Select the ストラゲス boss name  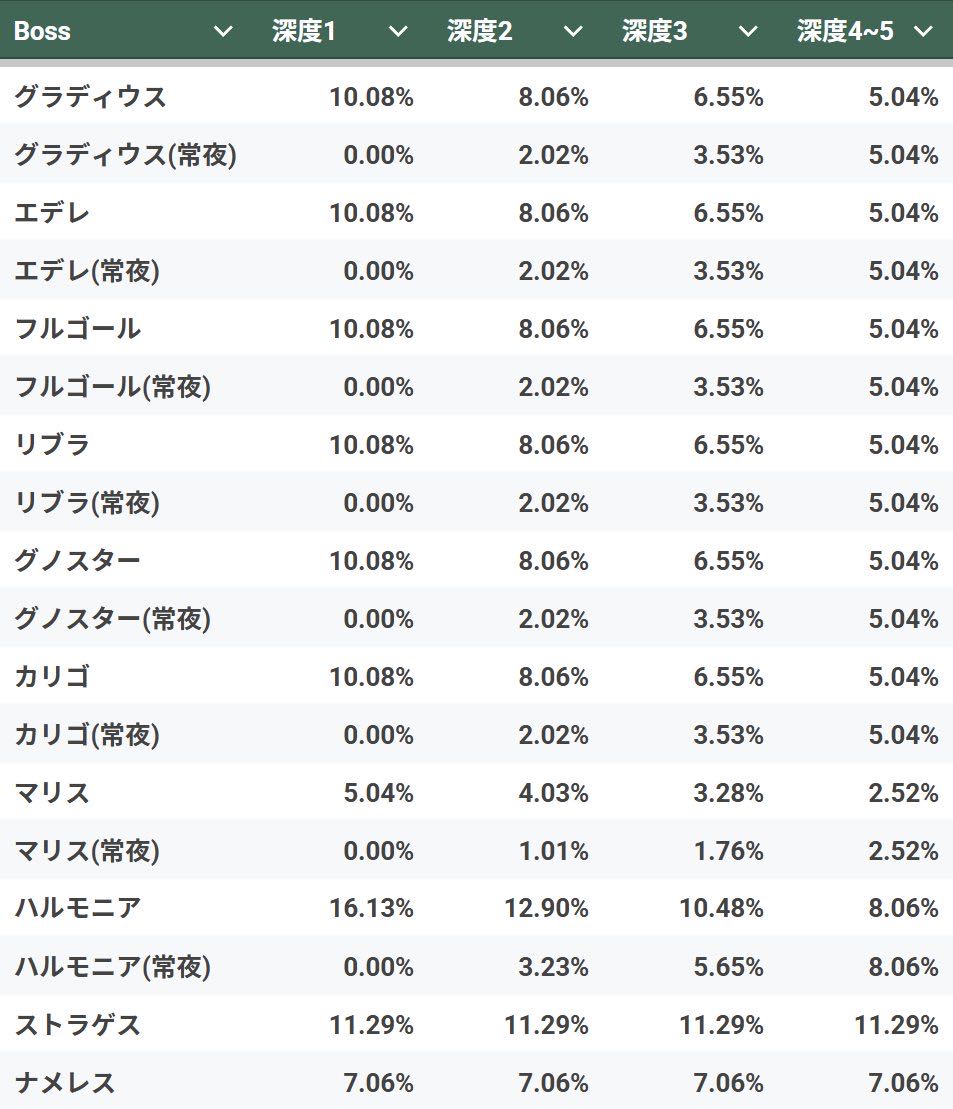tap(77, 1025)
